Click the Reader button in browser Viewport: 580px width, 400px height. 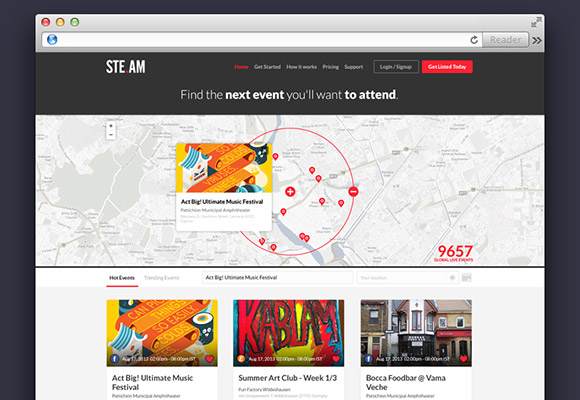pos(505,40)
